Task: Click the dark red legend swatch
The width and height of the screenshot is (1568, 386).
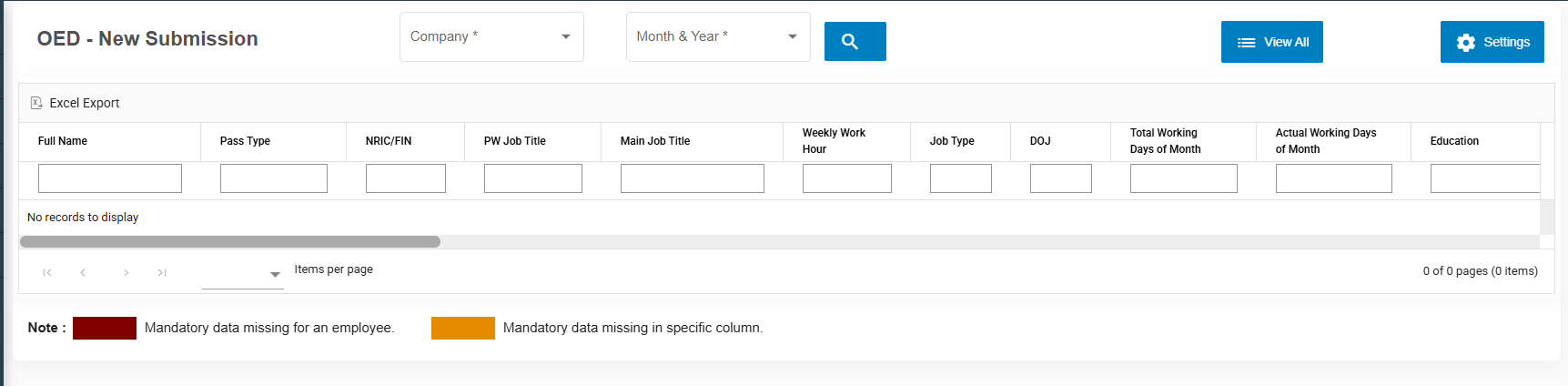Action: coord(105,328)
